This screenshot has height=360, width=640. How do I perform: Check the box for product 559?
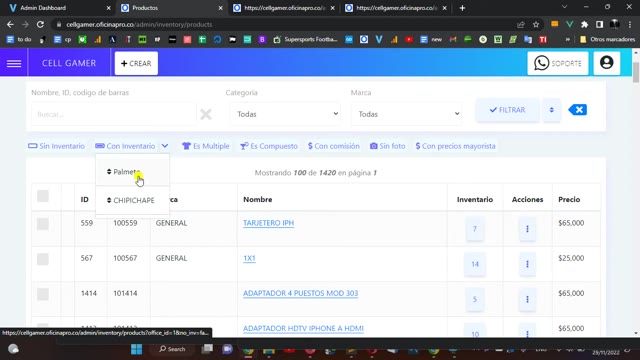click(43, 224)
